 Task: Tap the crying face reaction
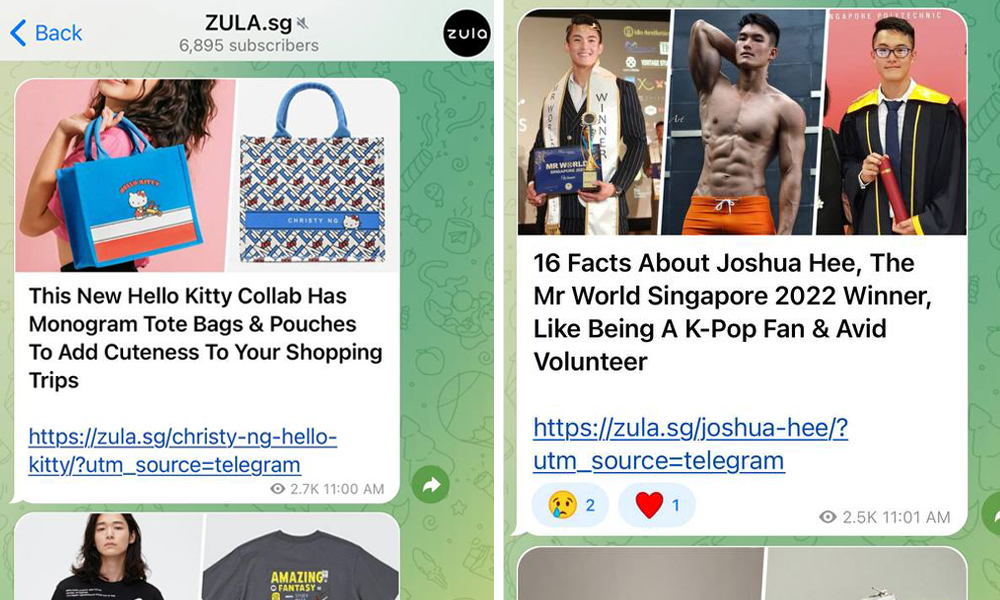coord(570,505)
